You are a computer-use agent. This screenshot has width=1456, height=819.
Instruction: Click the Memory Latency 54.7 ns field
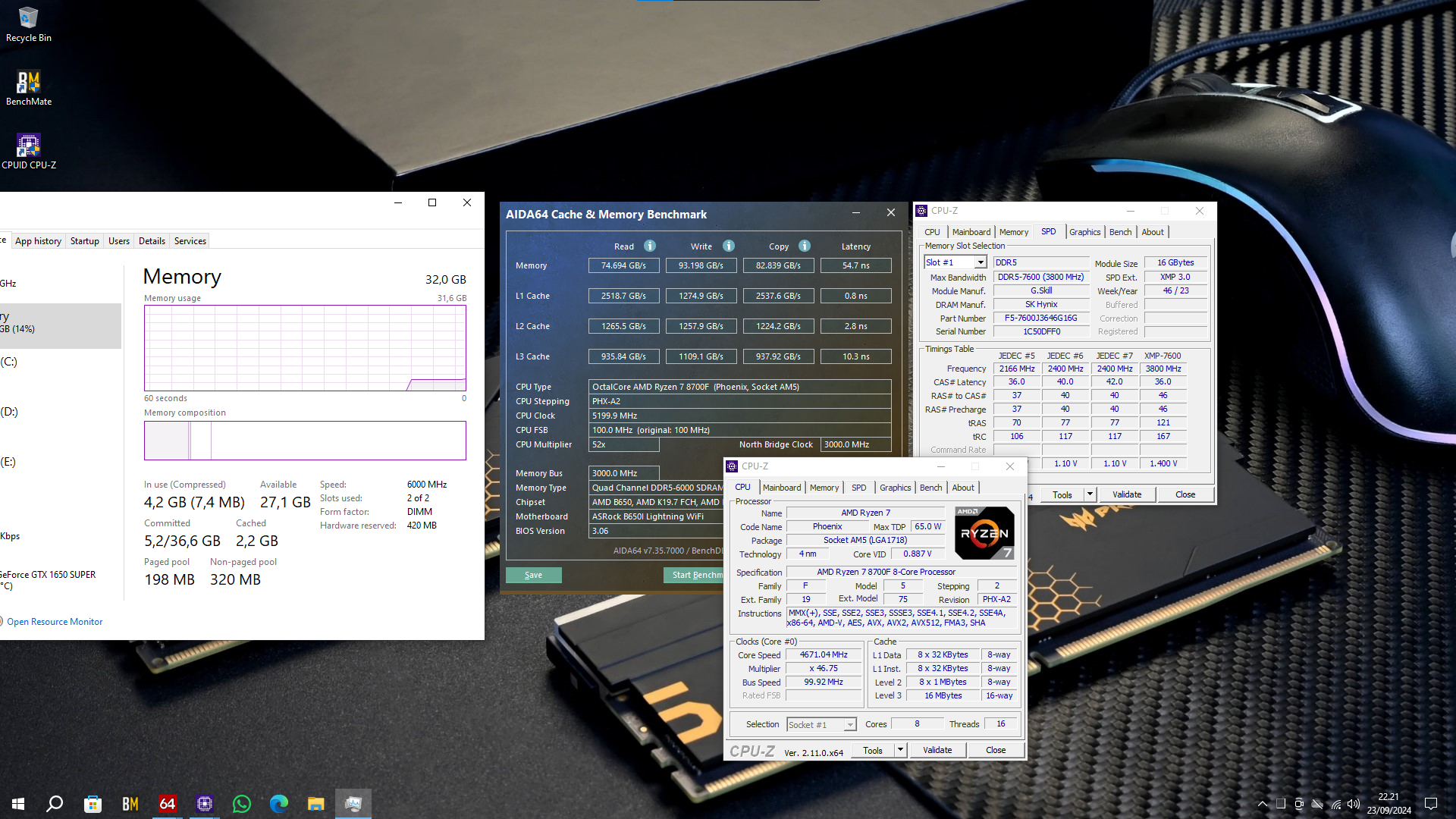(x=856, y=265)
